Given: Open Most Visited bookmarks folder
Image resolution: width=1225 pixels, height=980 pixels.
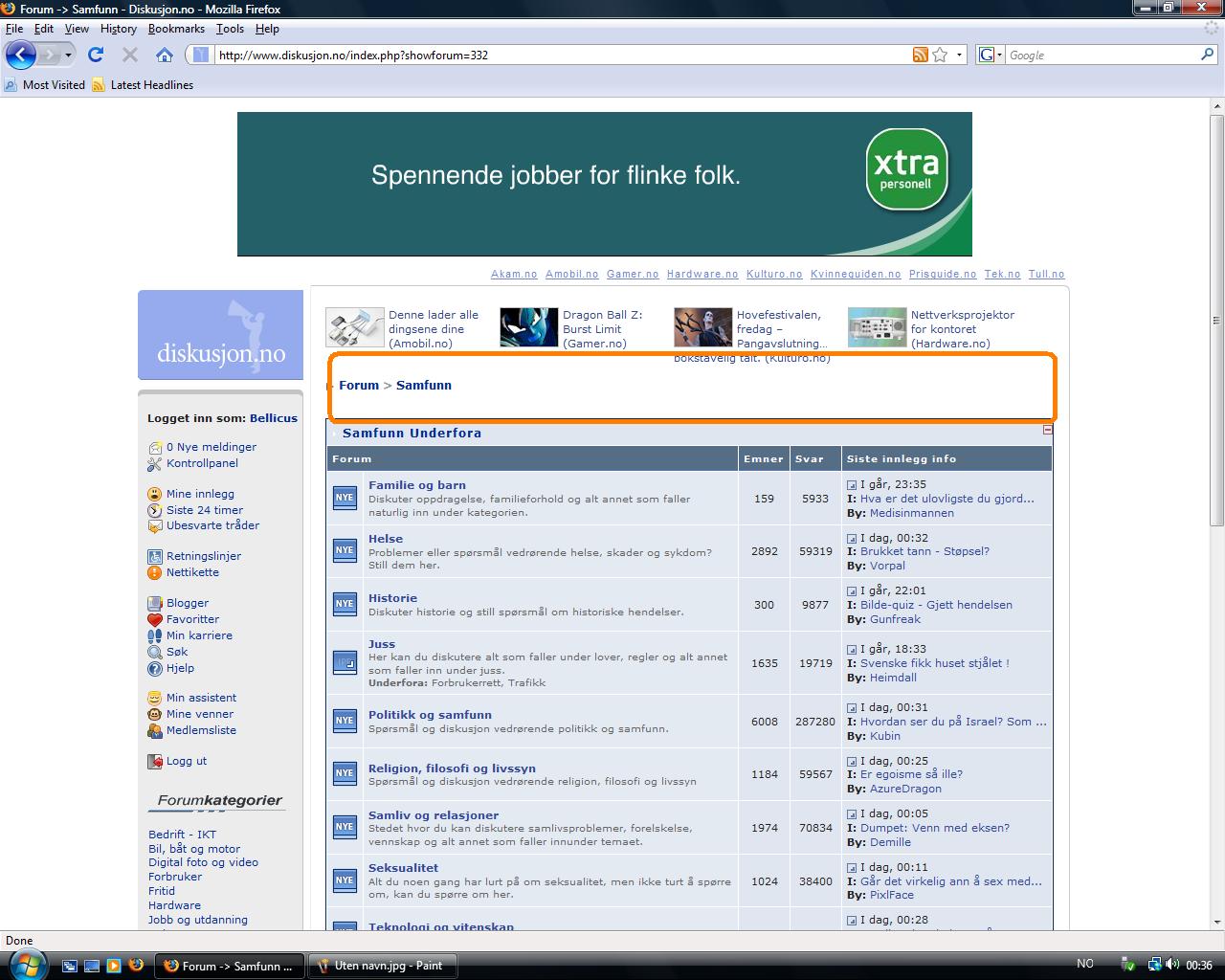Looking at the screenshot, I should pos(45,85).
